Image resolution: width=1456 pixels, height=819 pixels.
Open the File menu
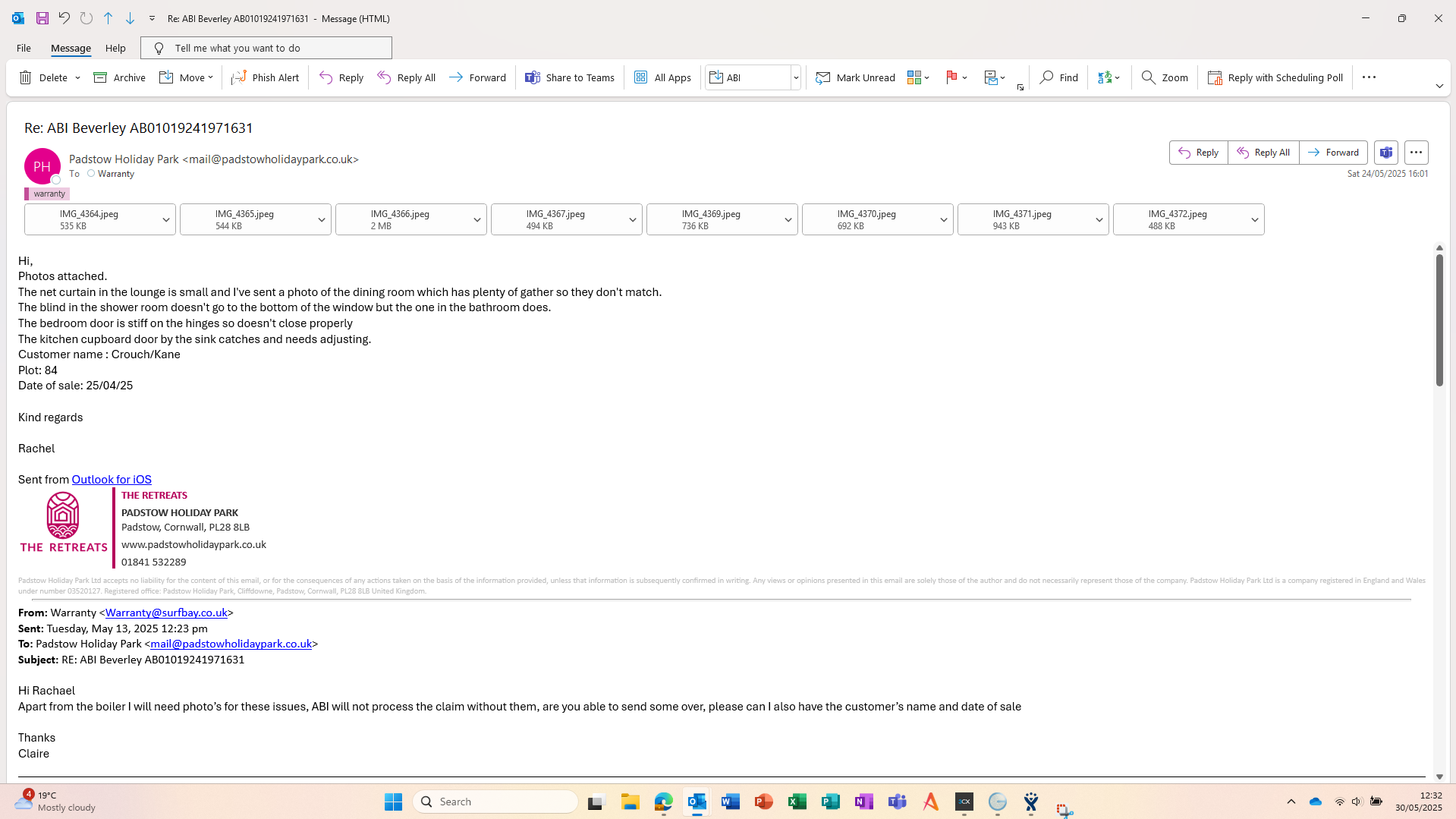pos(24,48)
